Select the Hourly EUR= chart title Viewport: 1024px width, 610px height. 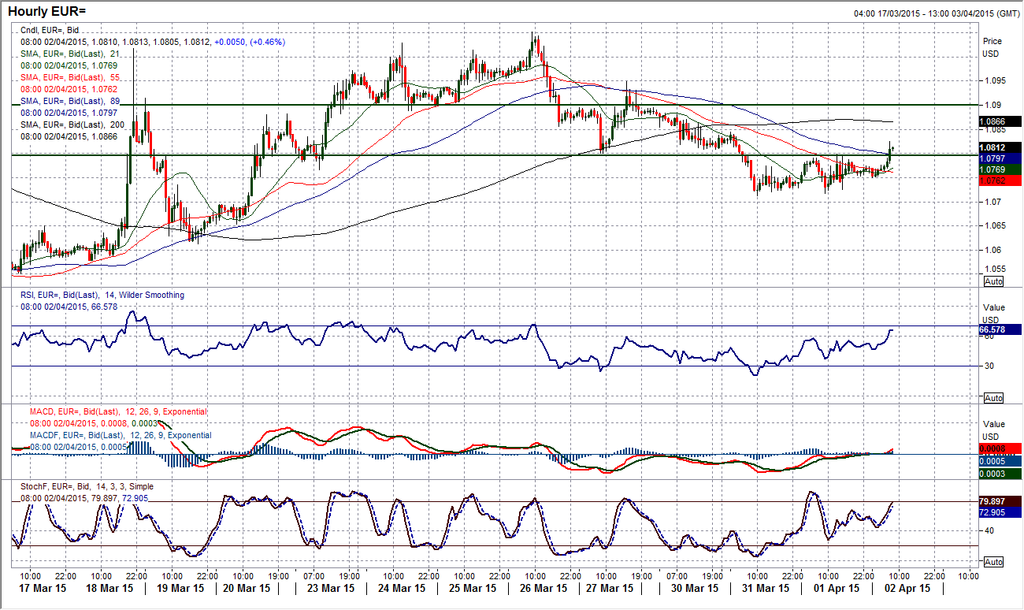(46, 12)
